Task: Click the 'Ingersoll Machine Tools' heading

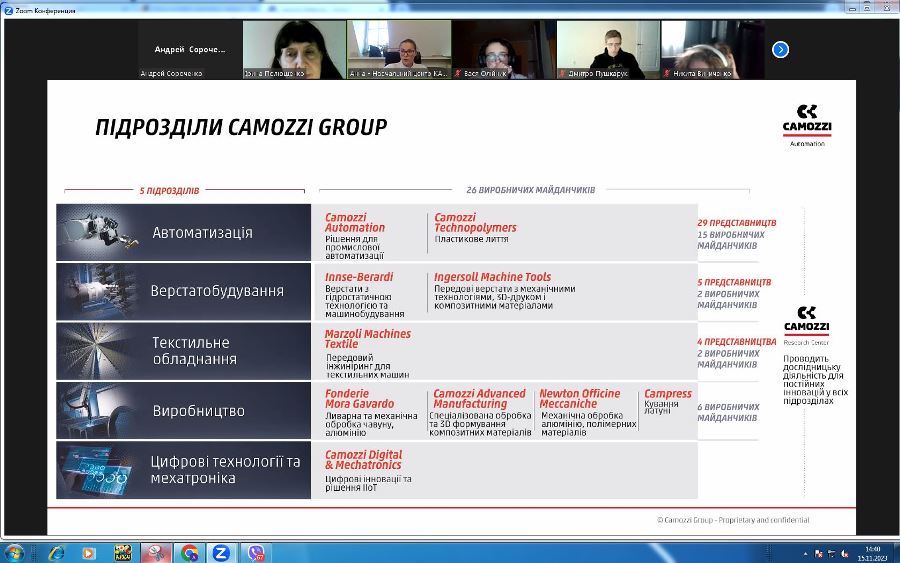Action: (492, 277)
